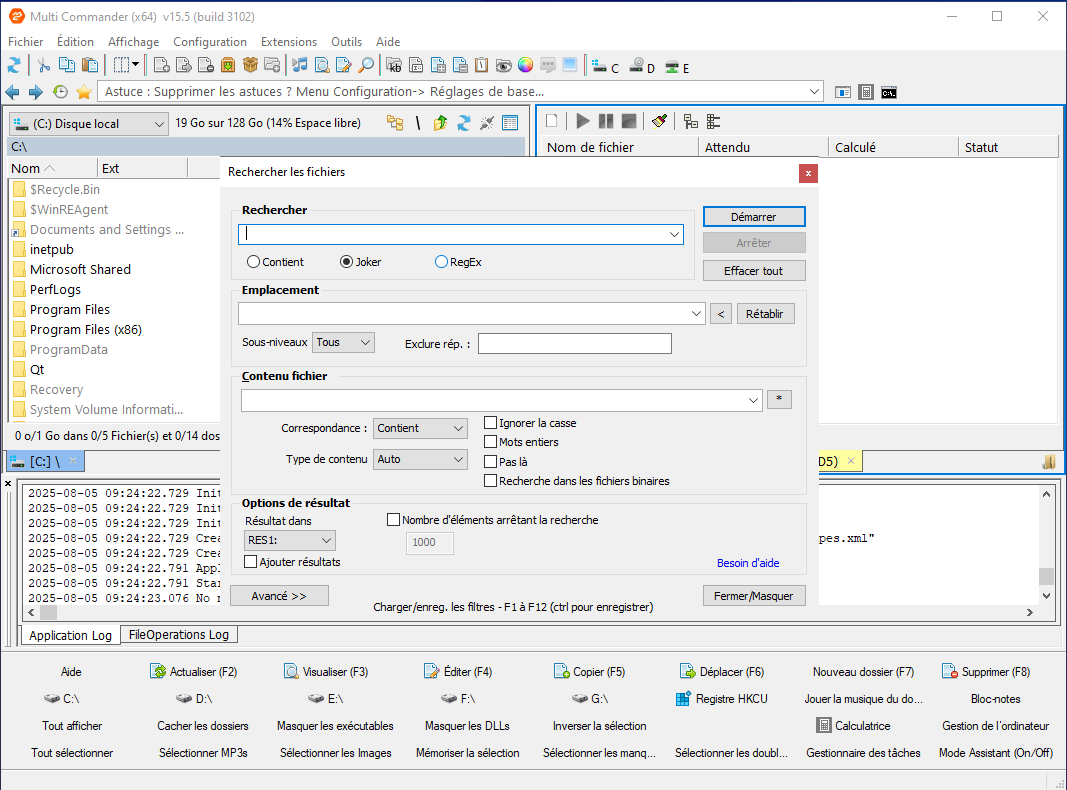1067x790 pixels.
Task: Click the calculator icon beside the tips bar
Action: (x=866, y=92)
